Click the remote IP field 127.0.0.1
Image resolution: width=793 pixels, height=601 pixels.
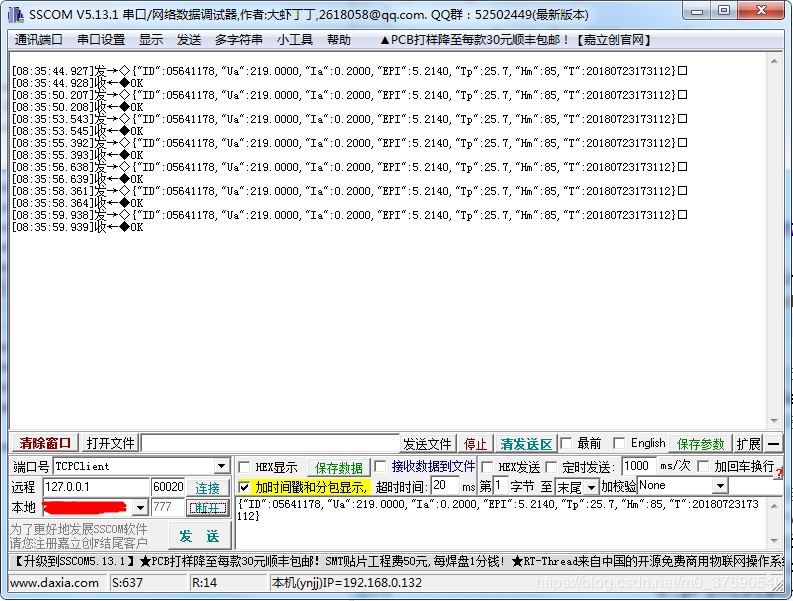pos(96,487)
